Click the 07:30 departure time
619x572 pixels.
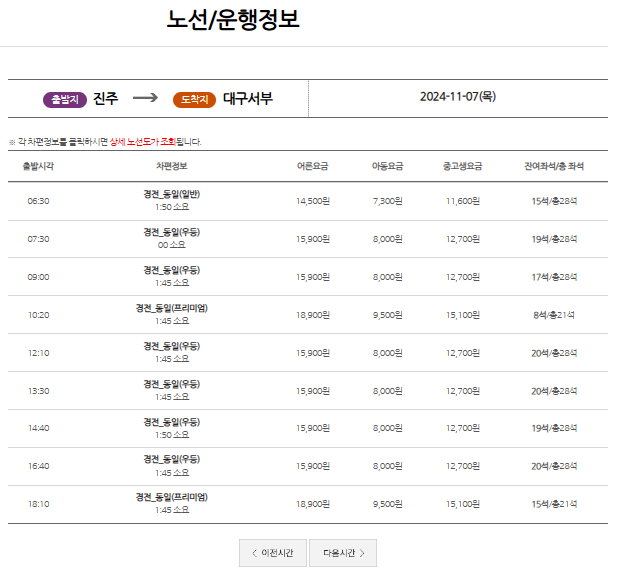pyautogui.click(x=38, y=239)
